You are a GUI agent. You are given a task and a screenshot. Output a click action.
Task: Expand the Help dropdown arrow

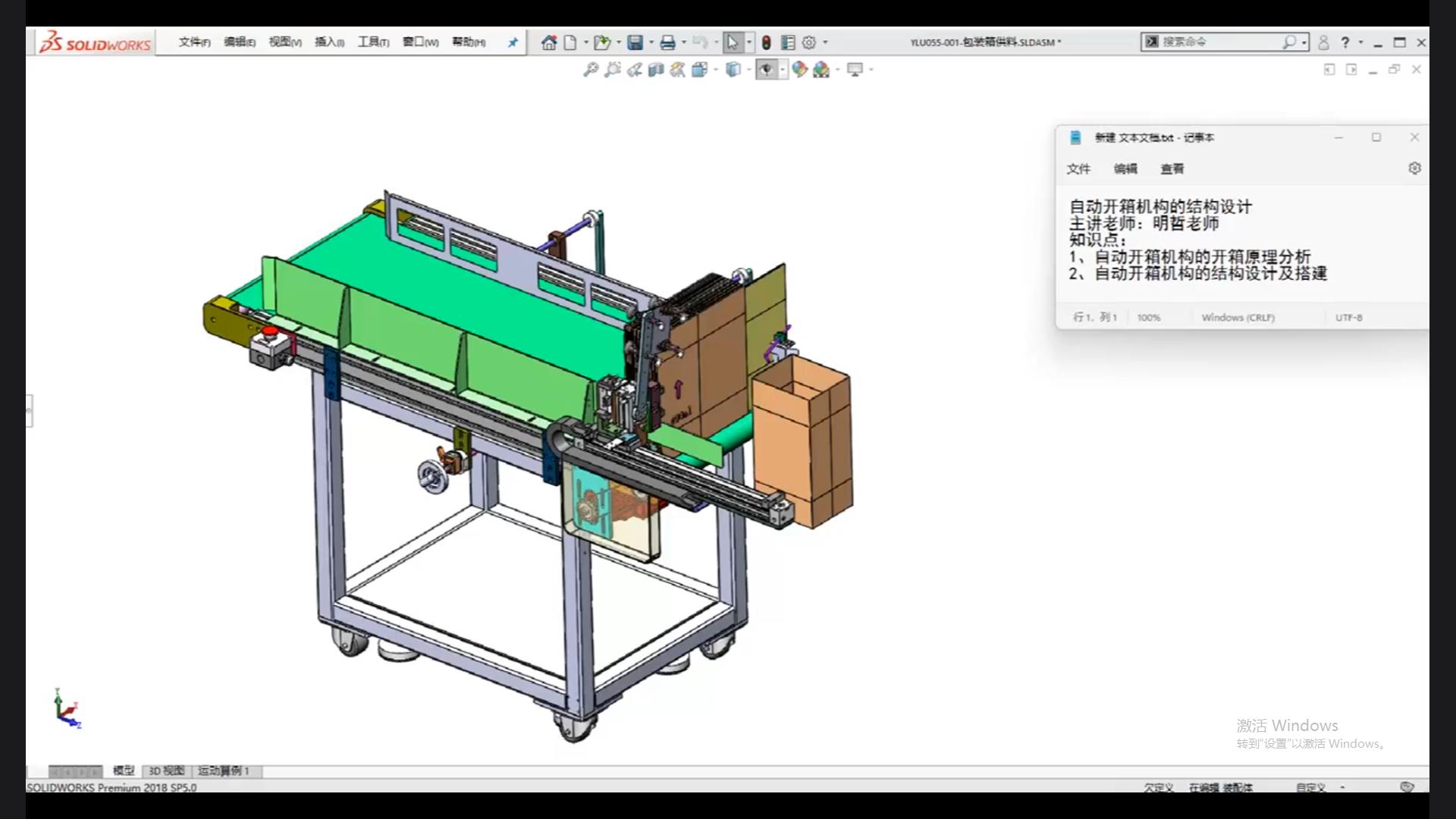point(1360,42)
